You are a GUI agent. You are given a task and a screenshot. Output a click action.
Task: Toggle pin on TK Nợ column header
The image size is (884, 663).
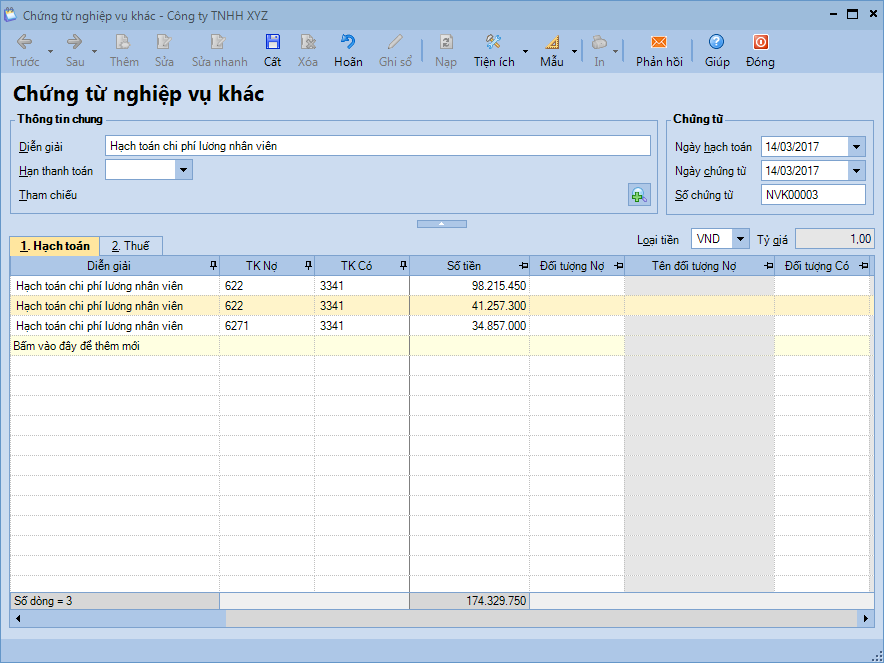308,266
